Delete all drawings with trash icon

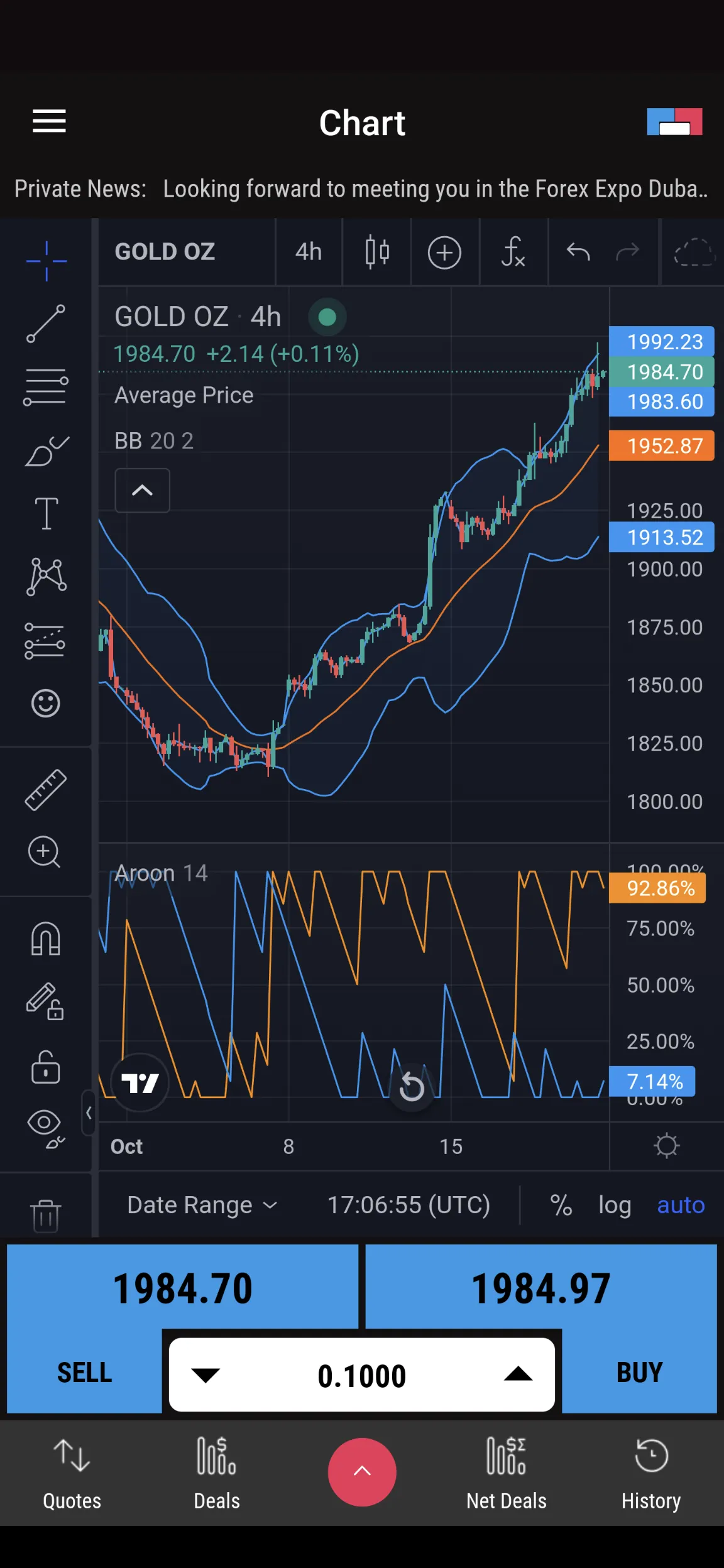(46, 1215)
